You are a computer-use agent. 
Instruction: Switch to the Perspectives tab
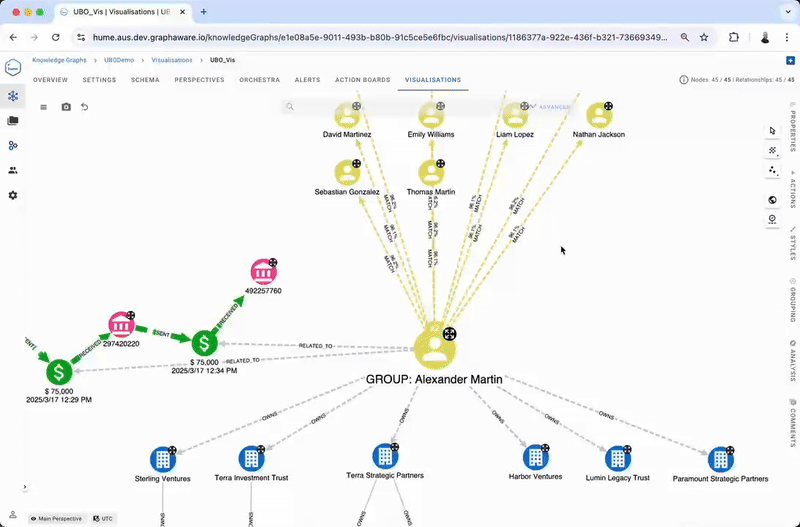pos(199,80)
